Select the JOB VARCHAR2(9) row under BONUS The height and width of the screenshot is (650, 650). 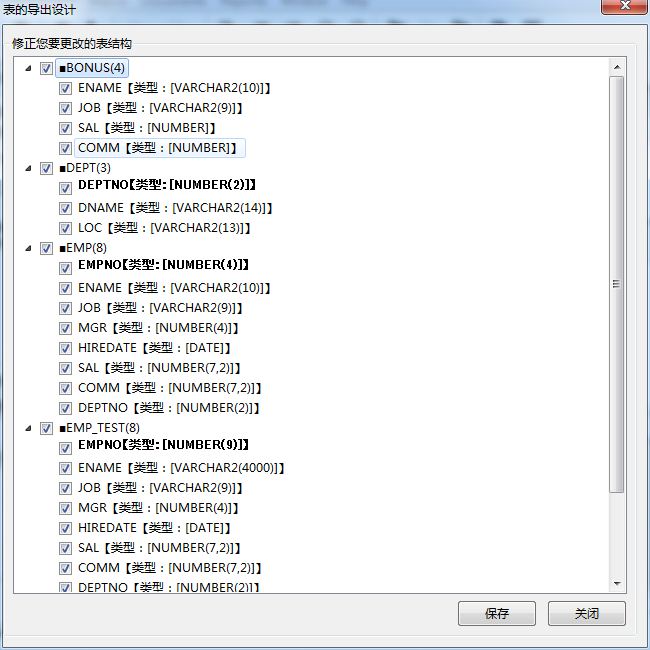(160, 108)
